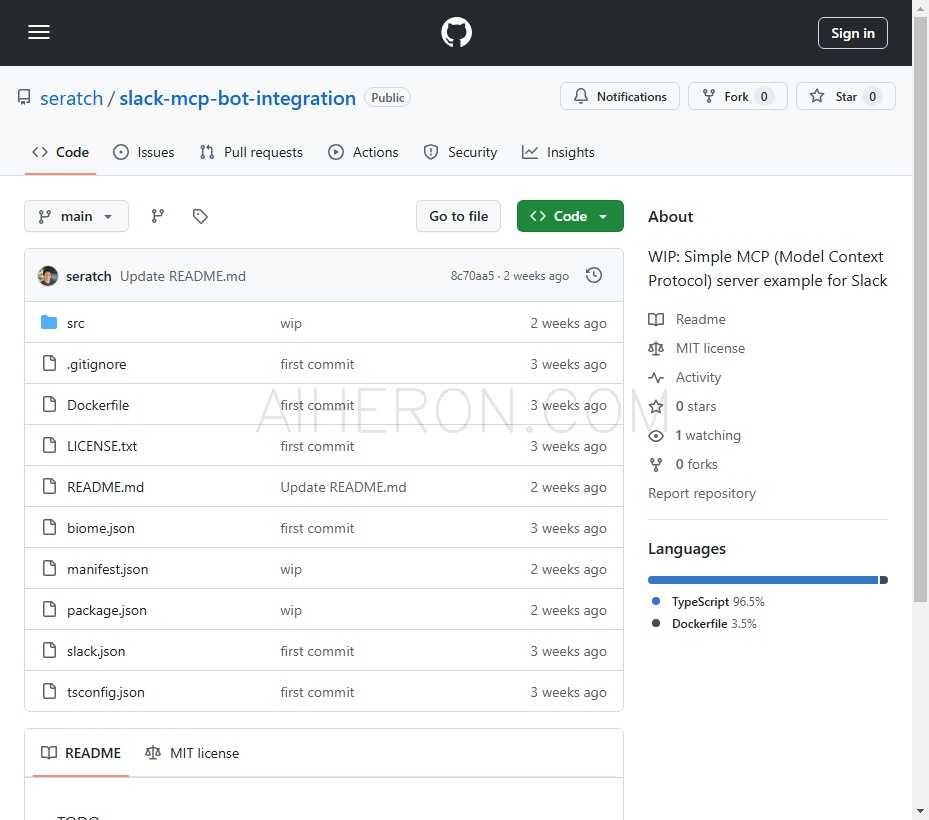The image size is (929, 820).
Task: Click the Go to file button
Action: point(459,216)
